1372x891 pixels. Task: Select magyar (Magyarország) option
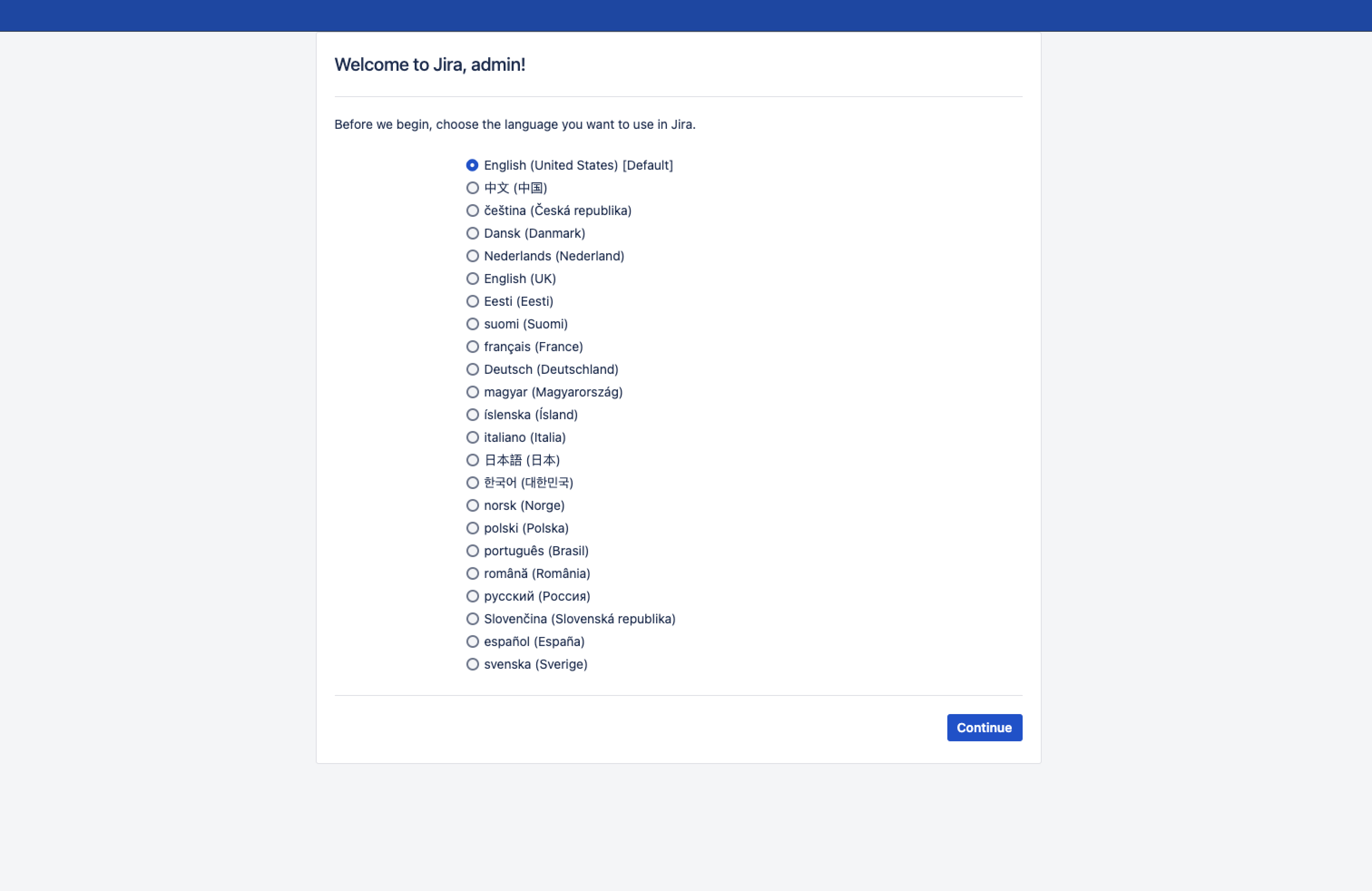point(472,392)
